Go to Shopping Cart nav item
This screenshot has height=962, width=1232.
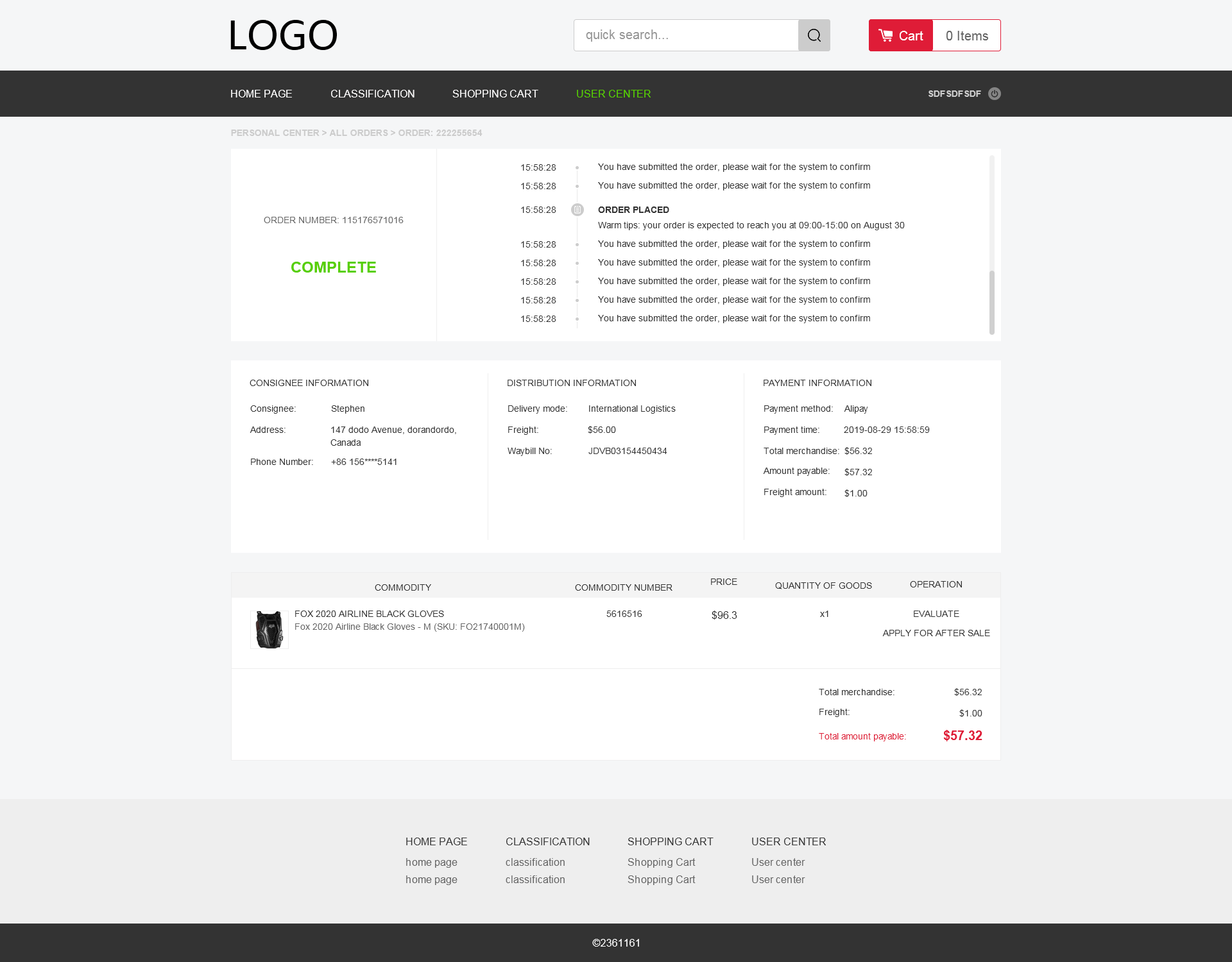(x=495, y=94)
